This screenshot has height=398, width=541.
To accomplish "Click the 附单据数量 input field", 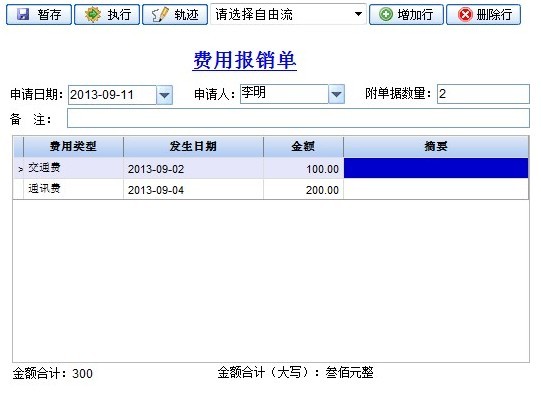I will click(483, 94).
